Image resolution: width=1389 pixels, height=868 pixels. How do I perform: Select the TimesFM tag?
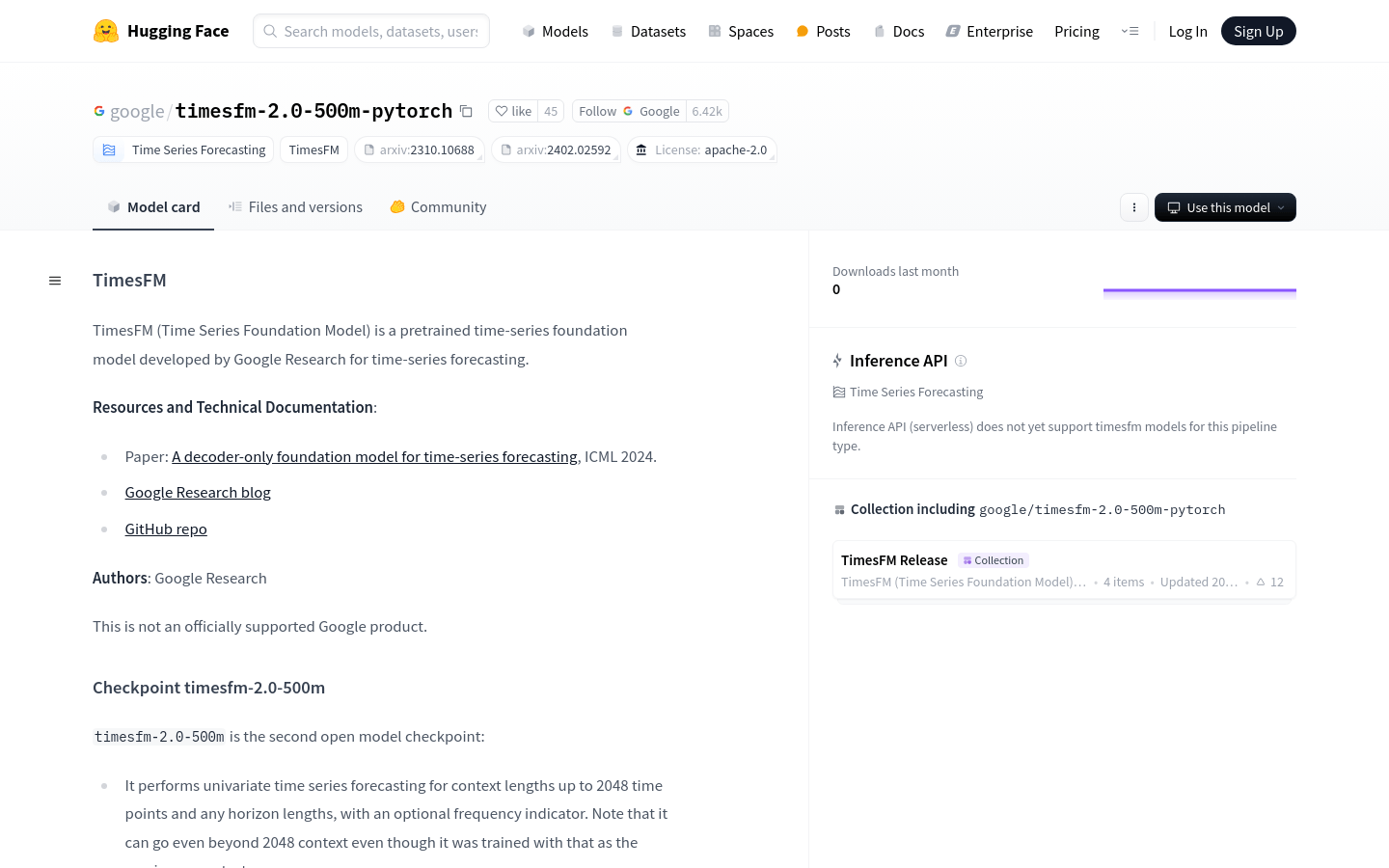313,149
